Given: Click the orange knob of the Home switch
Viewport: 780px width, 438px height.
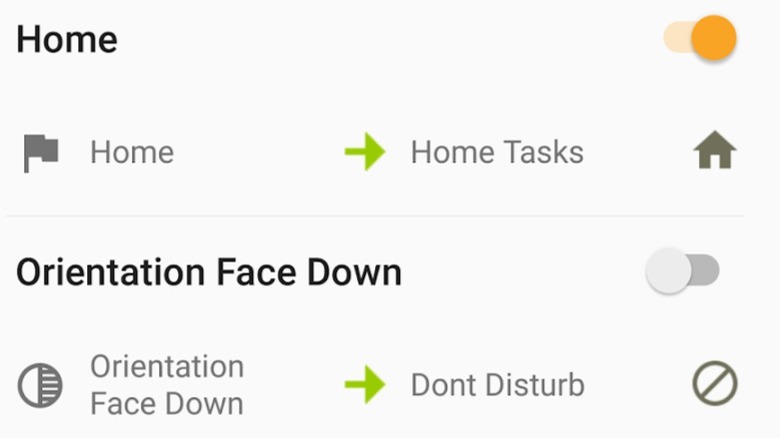Looking at the screenshot, I should [x=714, y=39].
